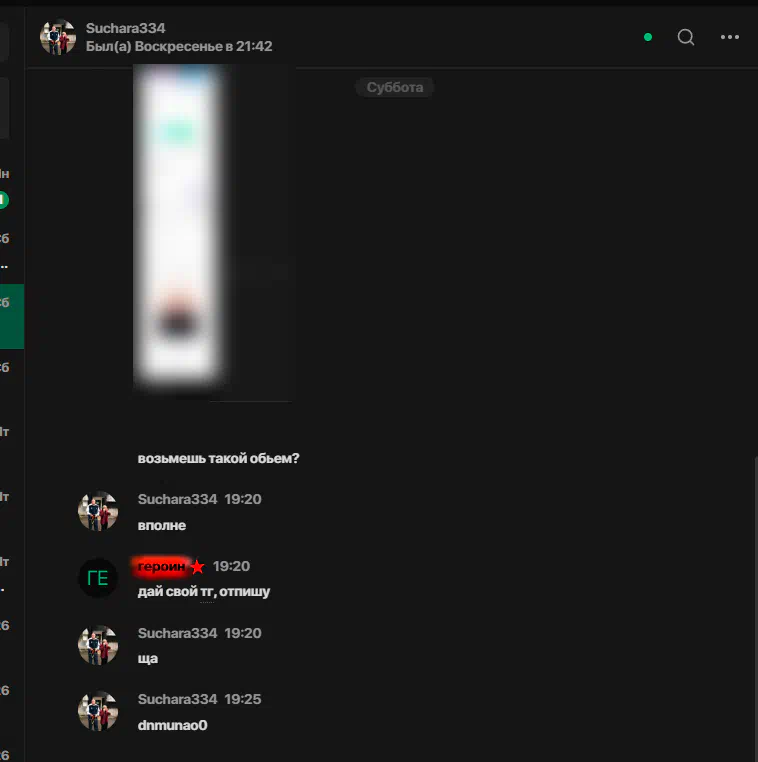Click Suchara334 sender name at 19:25
Image resolution: width=758 pixels, height=762 pixels.
[177, 699]
